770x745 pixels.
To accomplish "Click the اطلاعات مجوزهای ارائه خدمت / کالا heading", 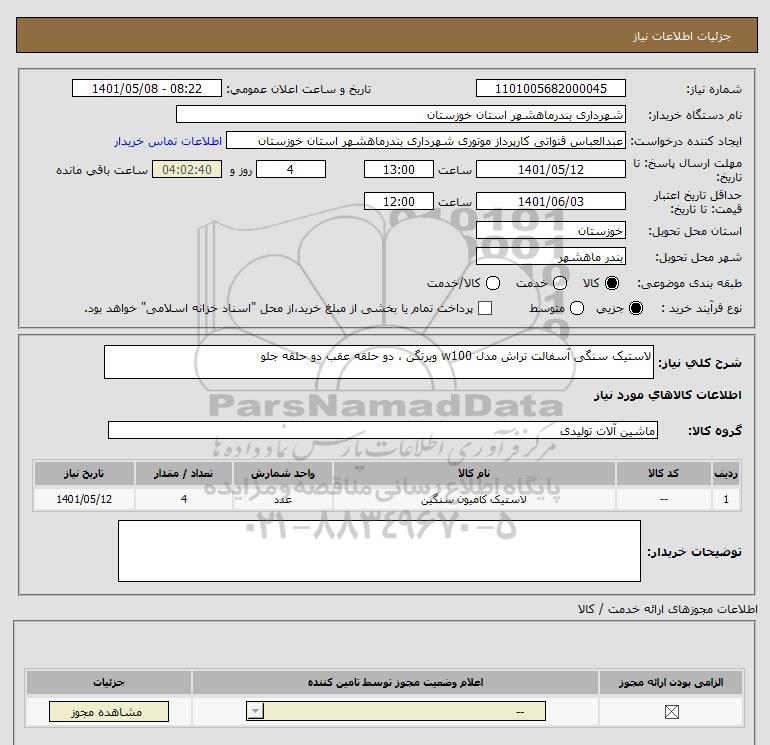I will pyautogui.click(x=667, y=609).
